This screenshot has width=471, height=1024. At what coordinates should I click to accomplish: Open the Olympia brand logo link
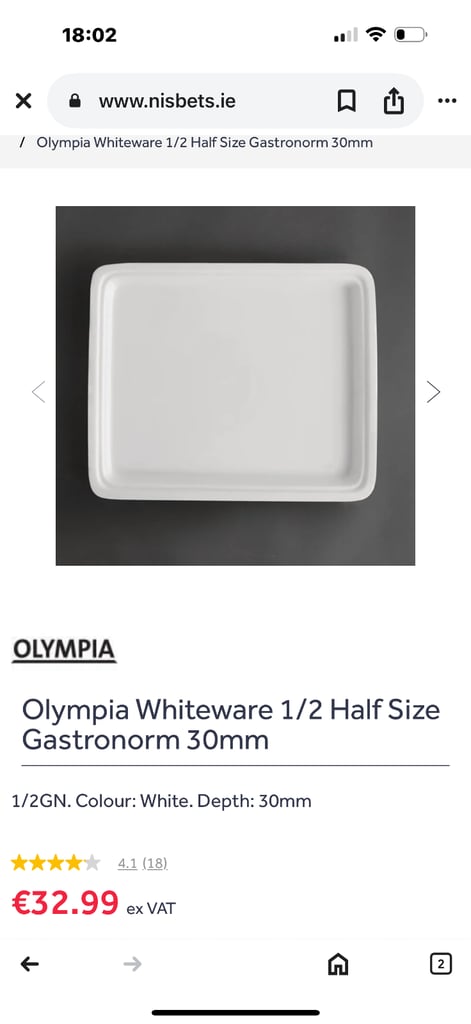(x=64, y=650)
